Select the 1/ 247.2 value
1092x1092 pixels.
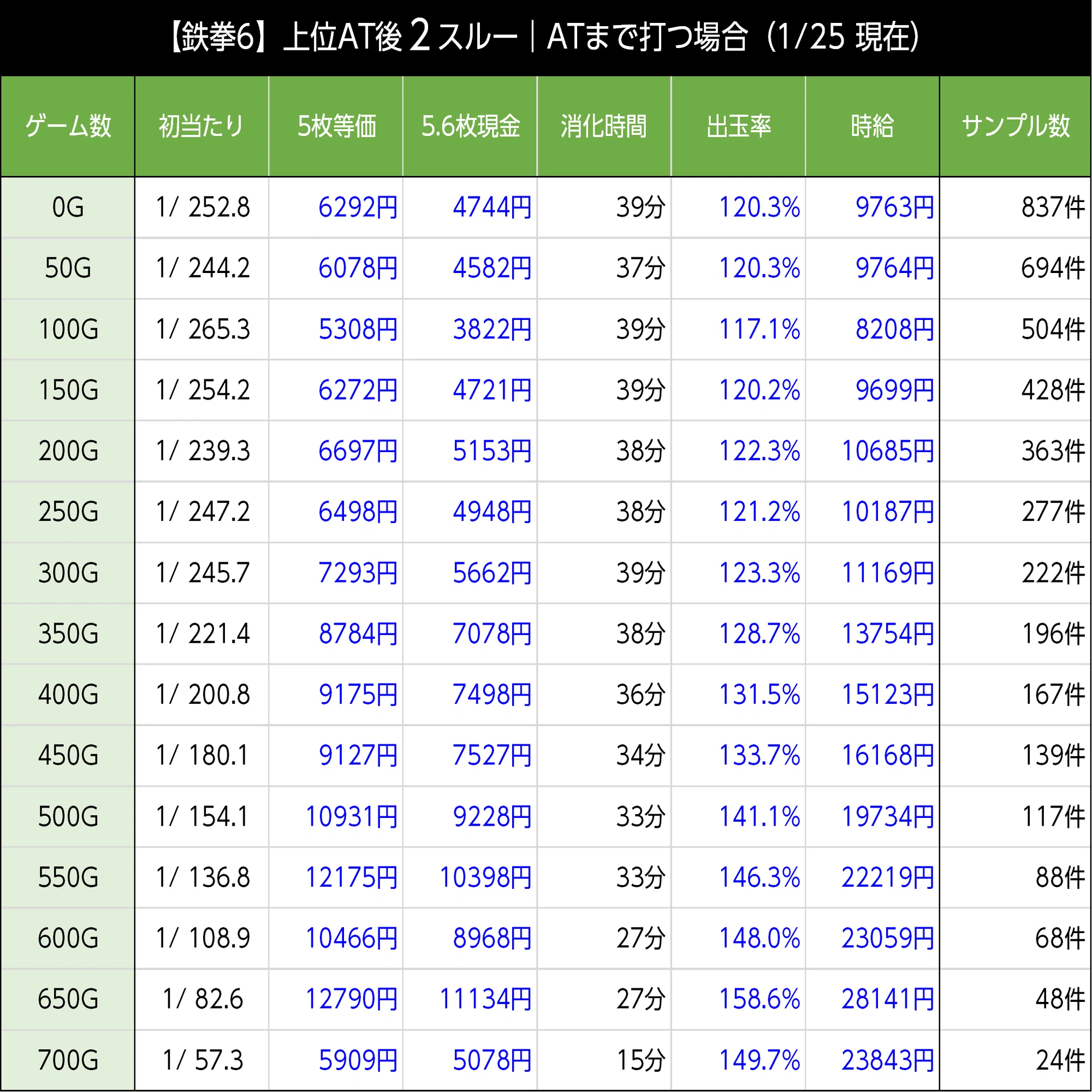click(203, 512)
